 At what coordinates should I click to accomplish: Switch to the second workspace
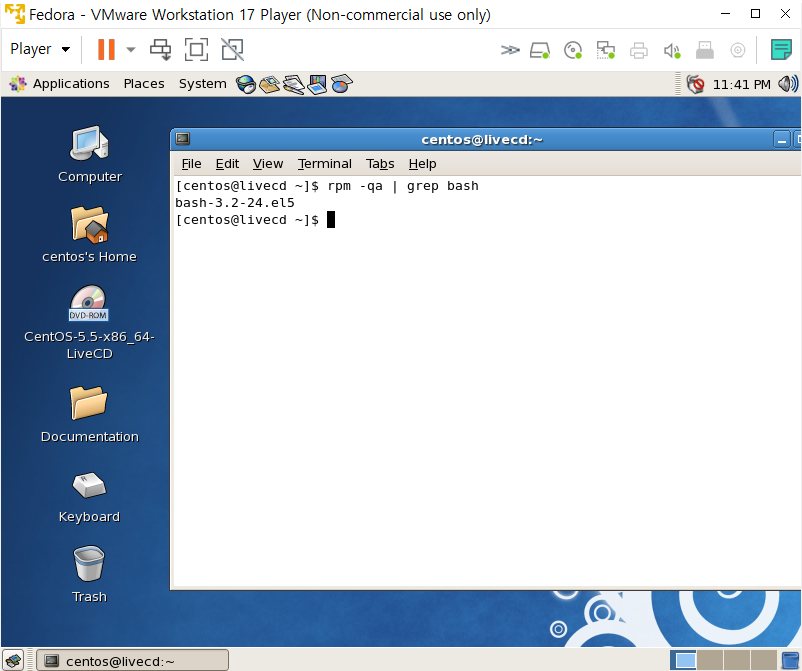coord(710,660)
